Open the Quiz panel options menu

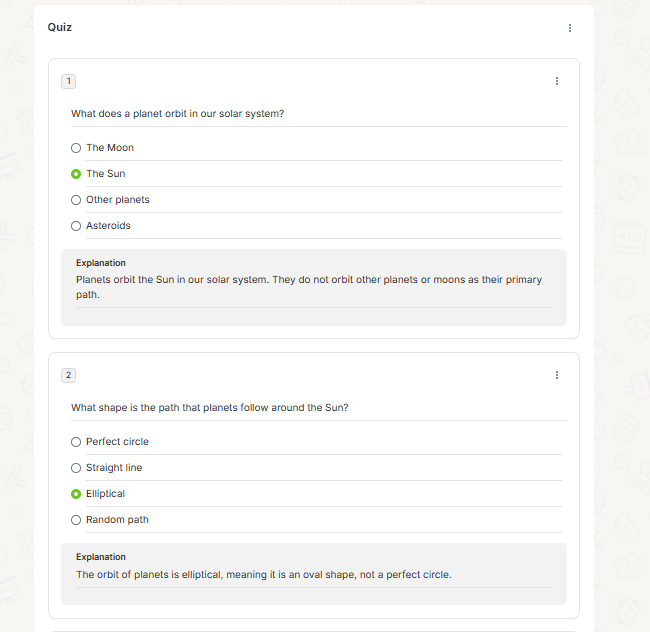coord(570,28)
